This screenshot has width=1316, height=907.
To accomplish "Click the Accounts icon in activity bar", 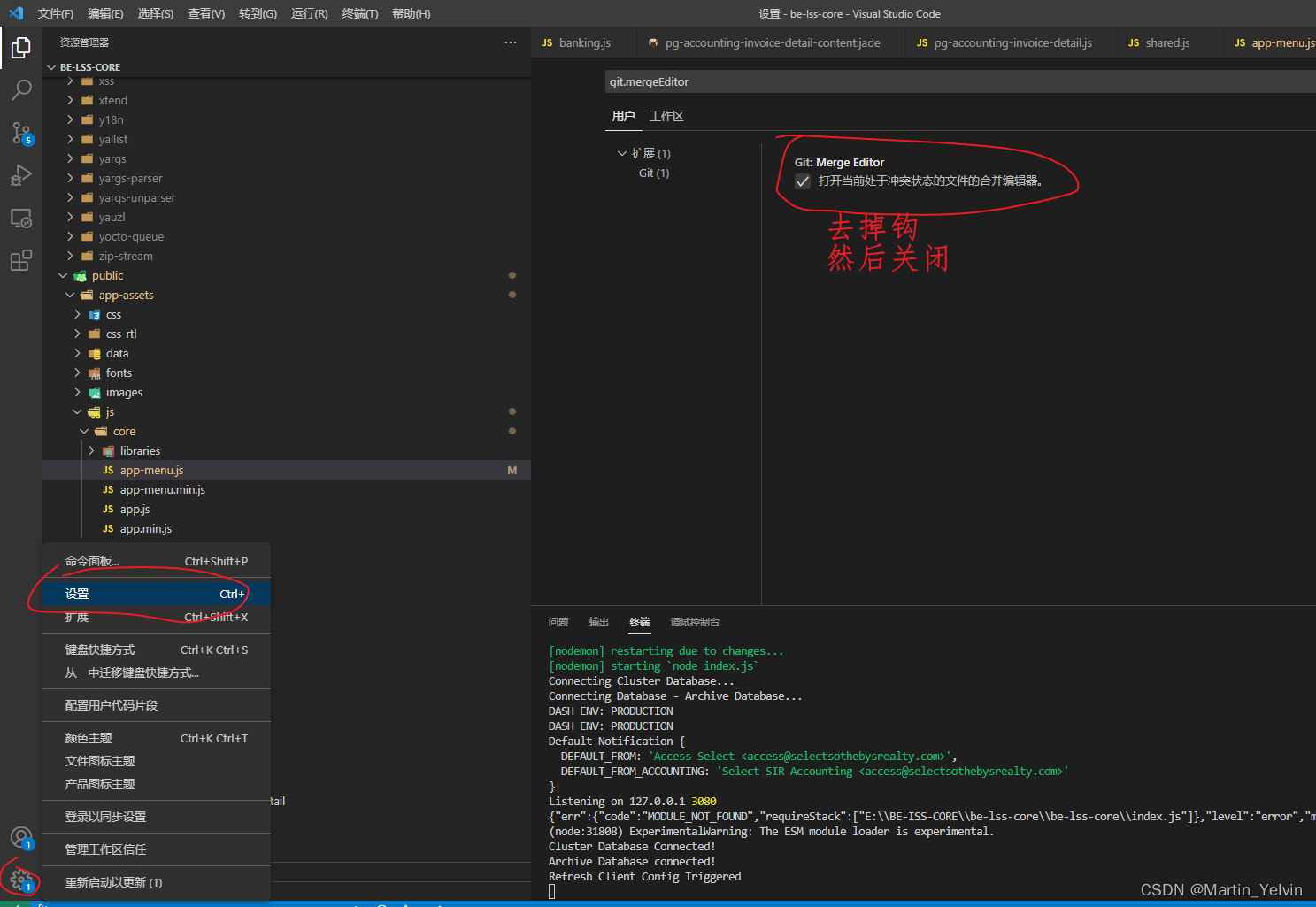I will click(x=21, y=837).
